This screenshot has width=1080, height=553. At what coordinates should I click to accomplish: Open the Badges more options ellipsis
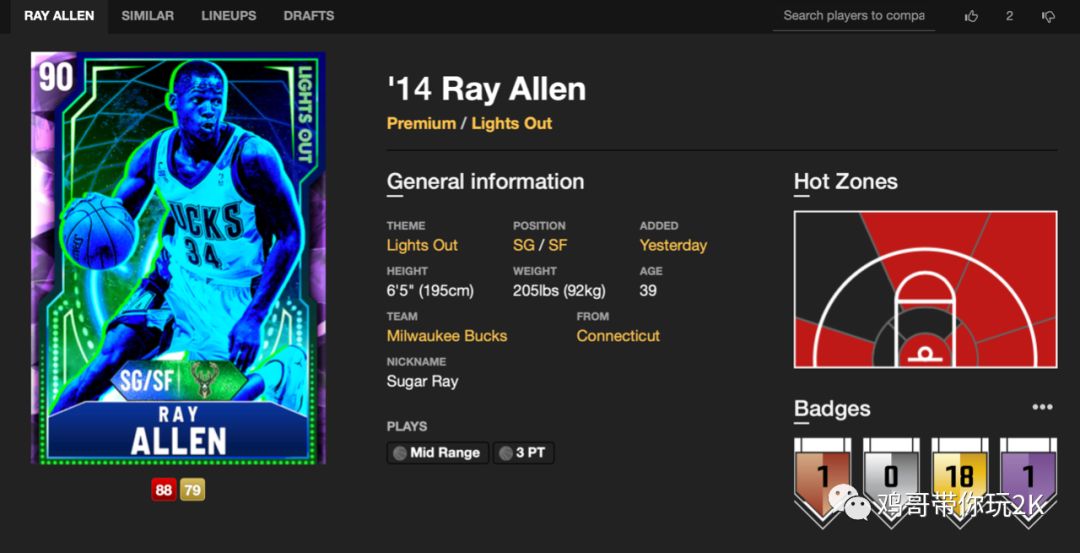pos(1042,407)
